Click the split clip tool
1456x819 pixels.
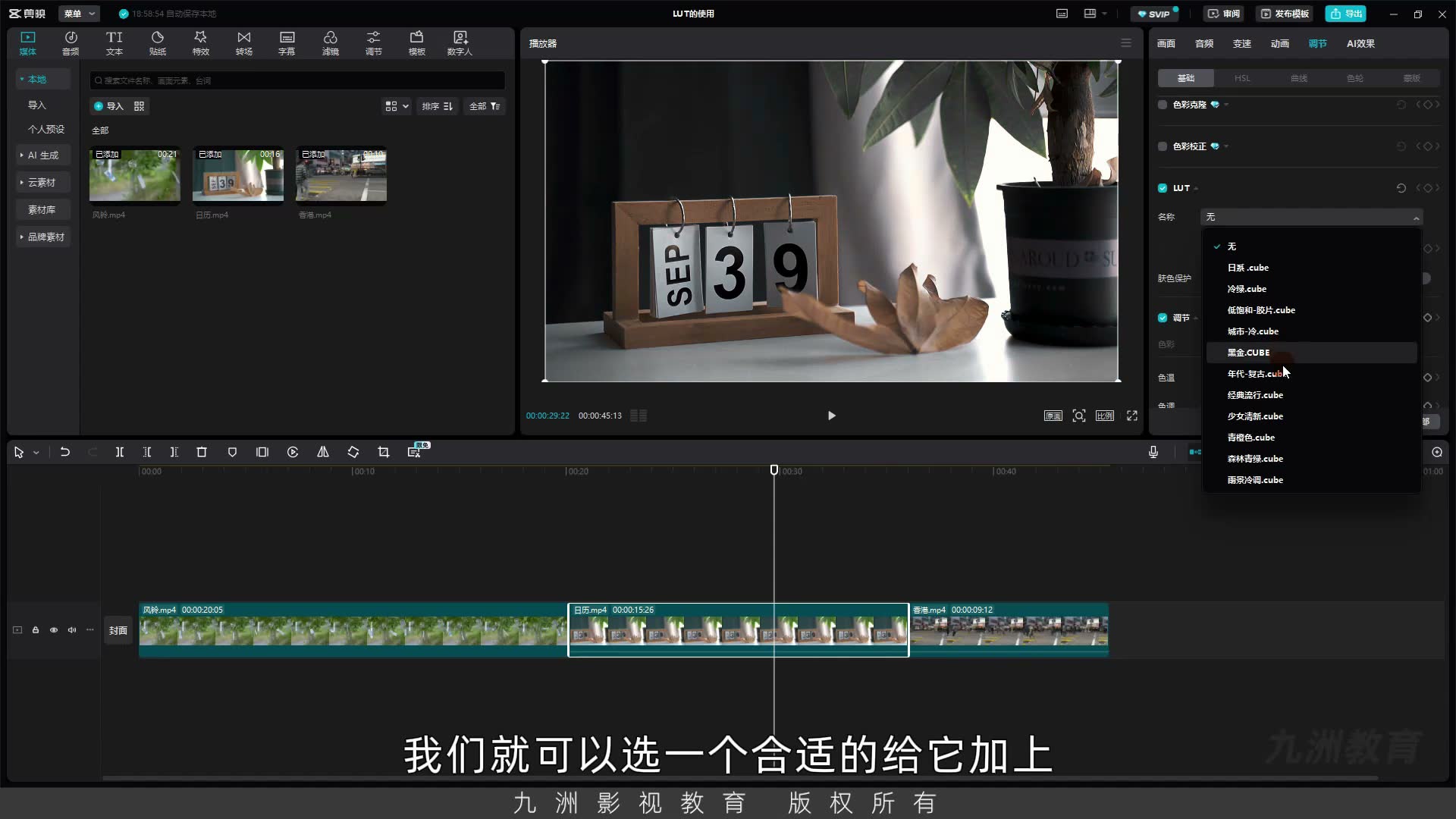point(120,452)
